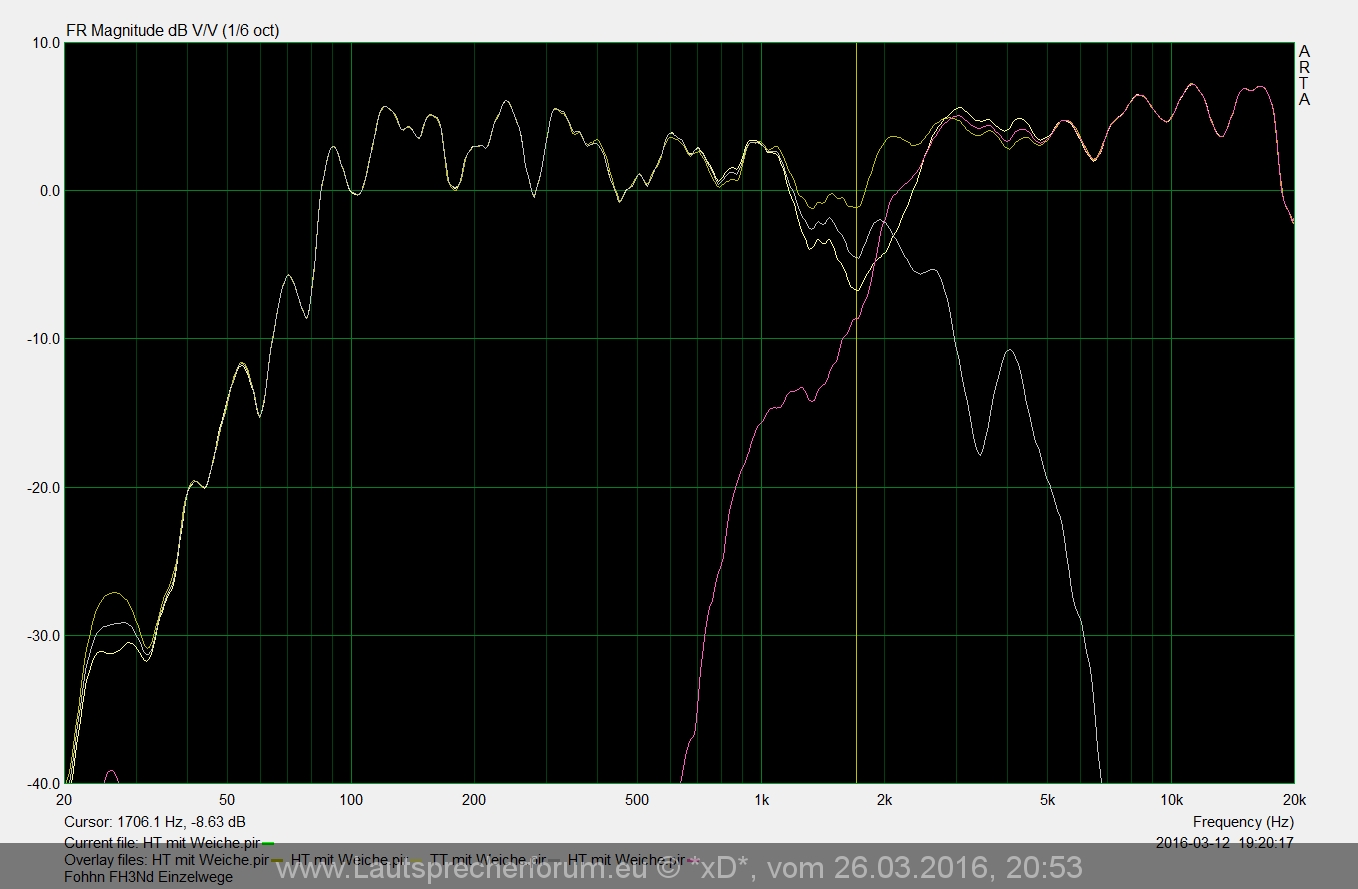This screenshot has width=1358, height=889.
Task: Click the cursor readout 1706.1 Hz text
Action: [x=155, y=821]
